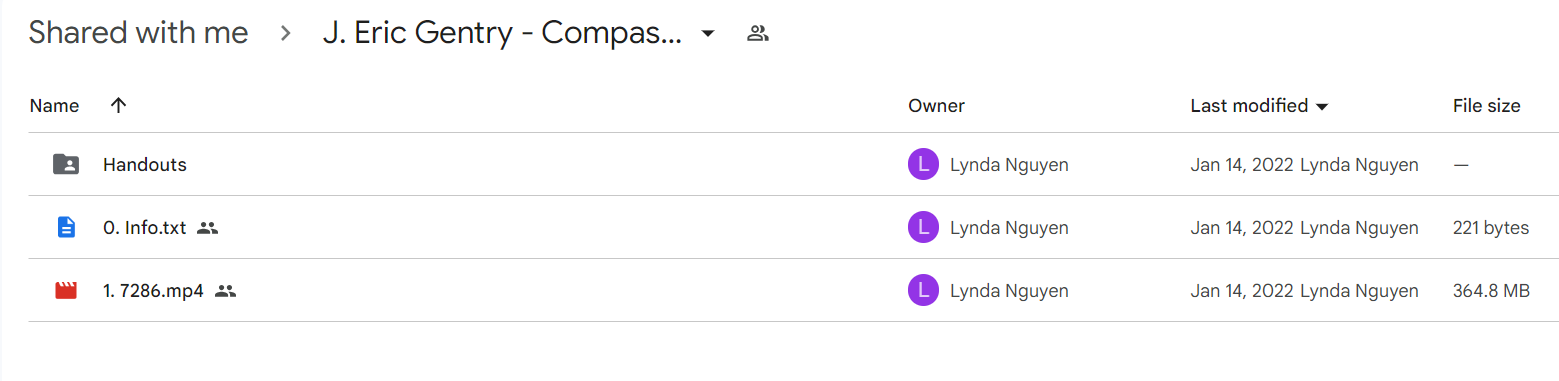Screen dimensions: 1559x381
Task: Select the 0. Info.txt file name
Action: point(144,228)
